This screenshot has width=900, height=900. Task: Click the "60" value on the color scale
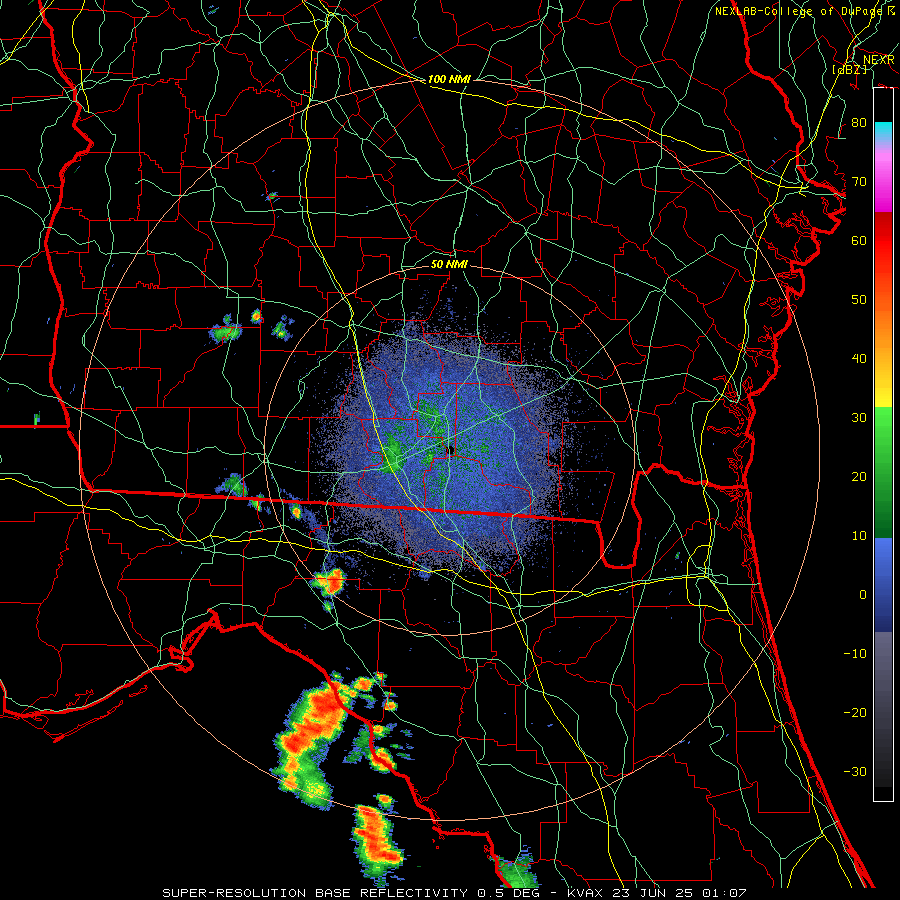click(859, 240)
